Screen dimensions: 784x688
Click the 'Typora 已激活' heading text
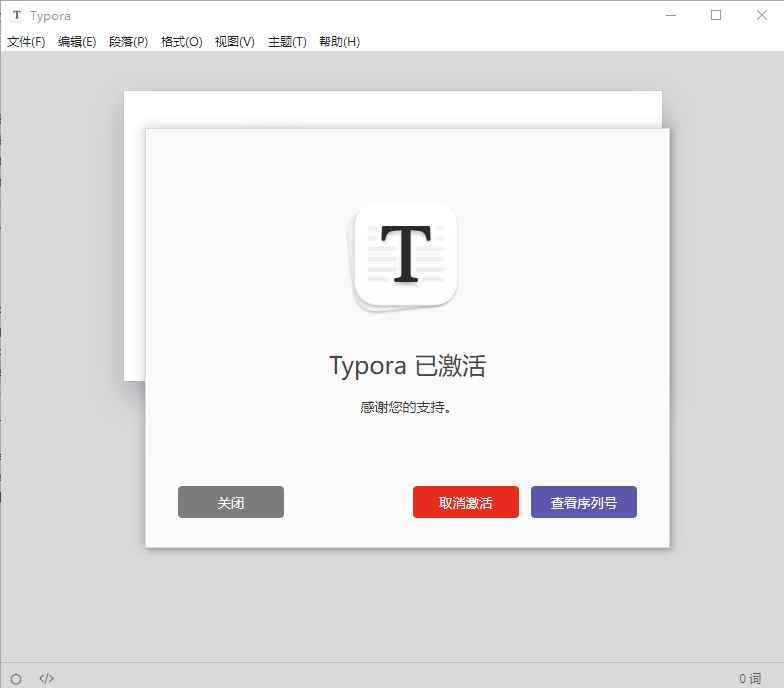coord(407,366)
